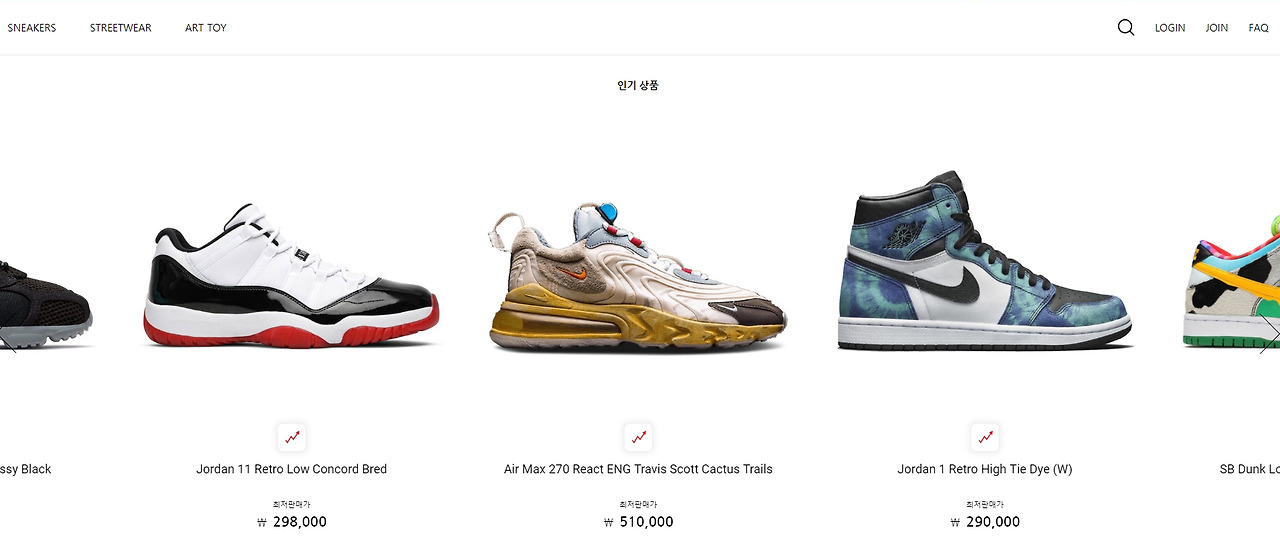Select the Jordan 11 Retro Low shoe image
This screenshot has height=543, width=1280.
[292, 276]
